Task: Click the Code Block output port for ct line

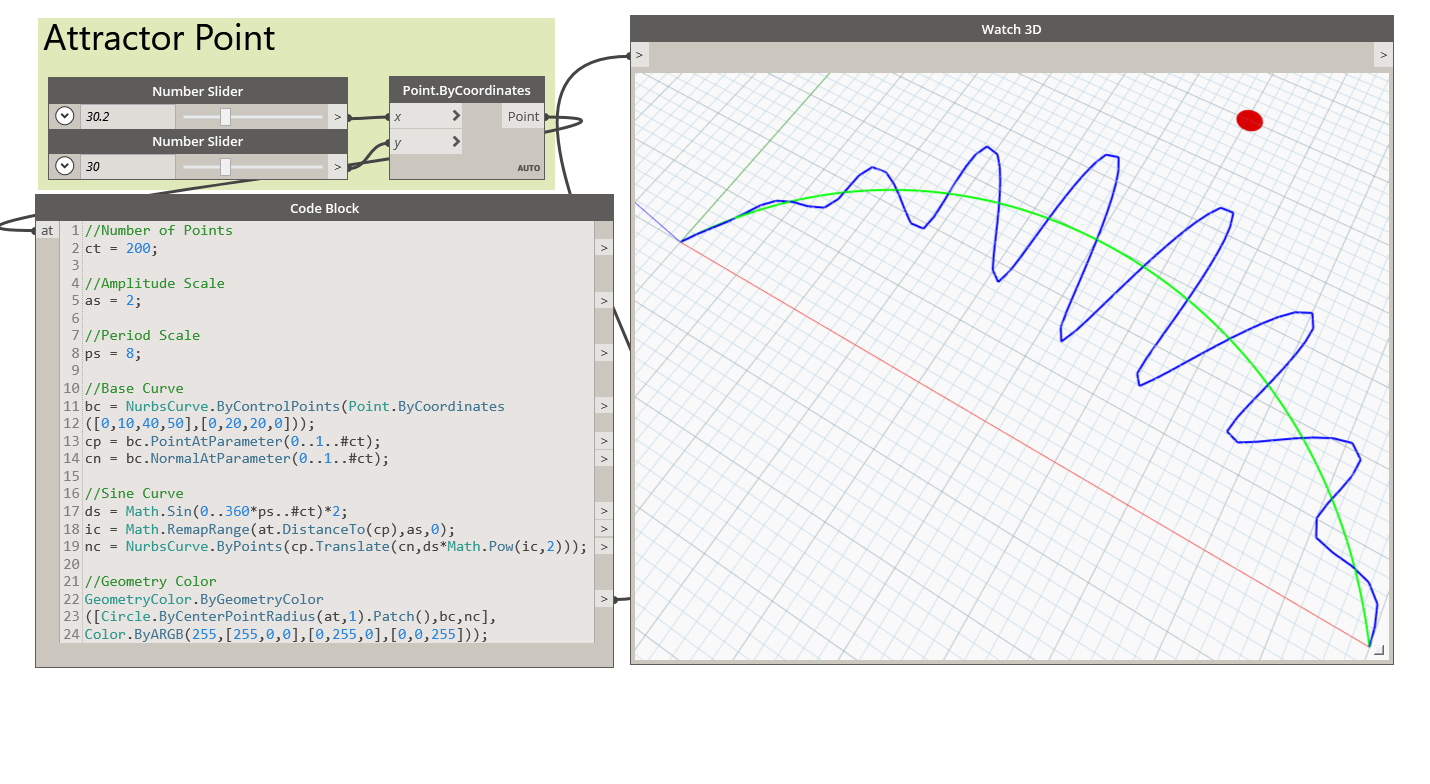Action: click(x=603, y=248)
